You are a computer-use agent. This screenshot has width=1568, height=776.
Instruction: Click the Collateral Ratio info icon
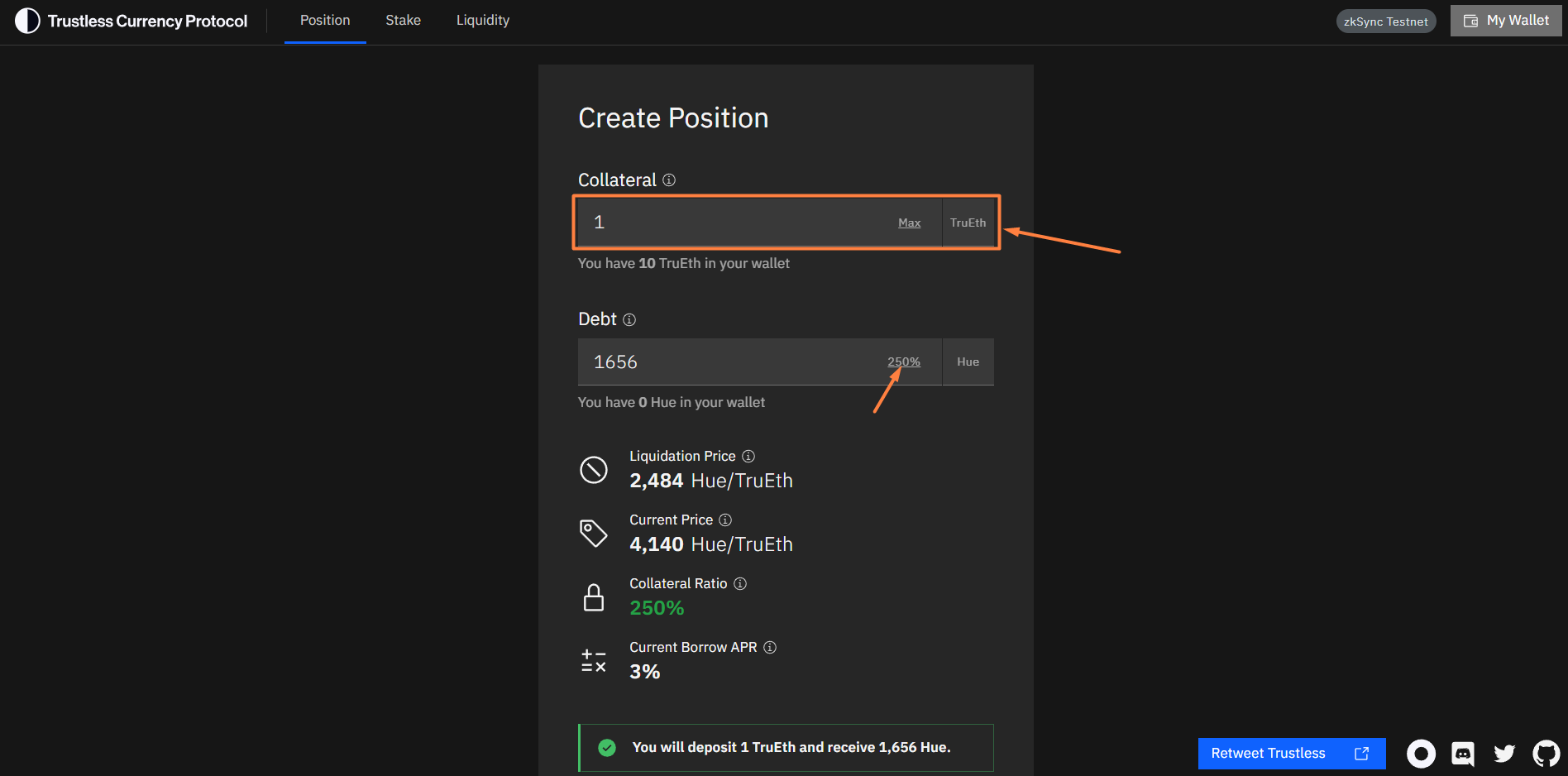pos(740,583)
